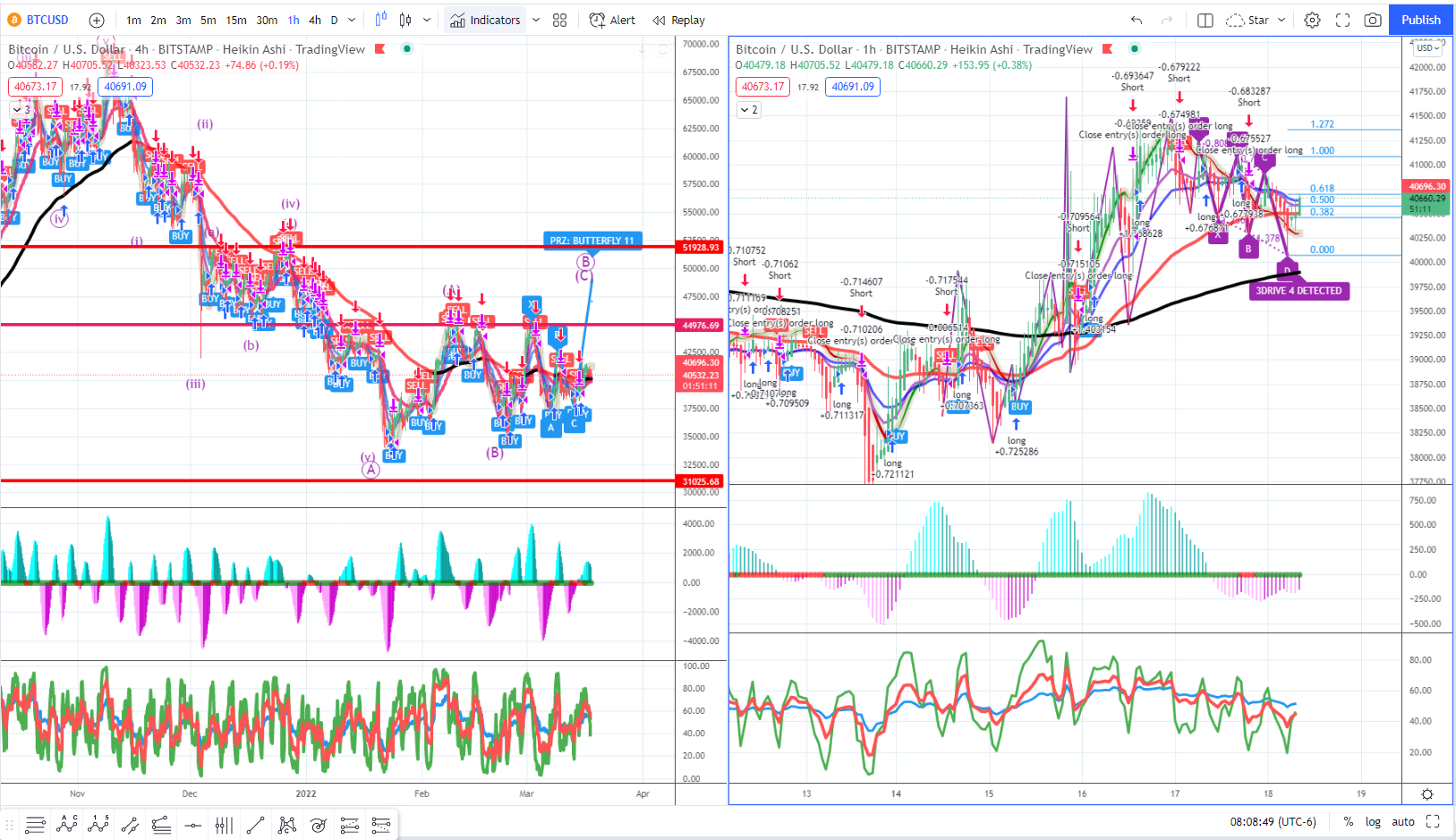Click the add symbol plus icon
The height and width of the screenshot is (840, 1456).
tap(97, 20)
